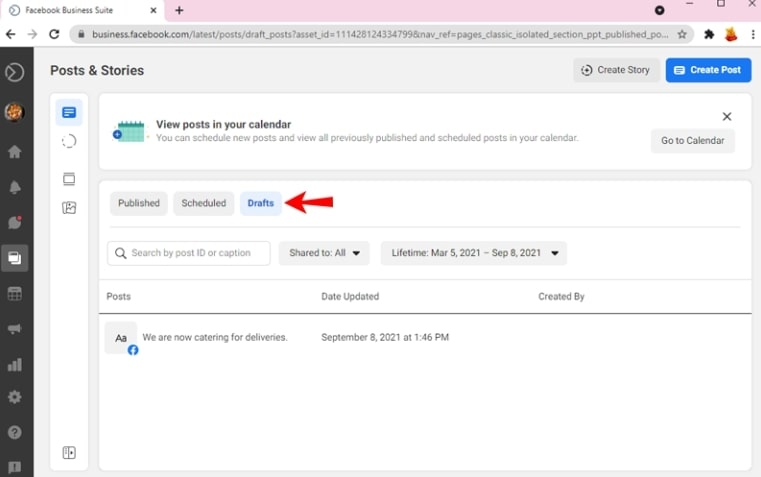Click the browser profile avatar icon
This screenshot has width=761, height=477.
click(x=731, y=34)
